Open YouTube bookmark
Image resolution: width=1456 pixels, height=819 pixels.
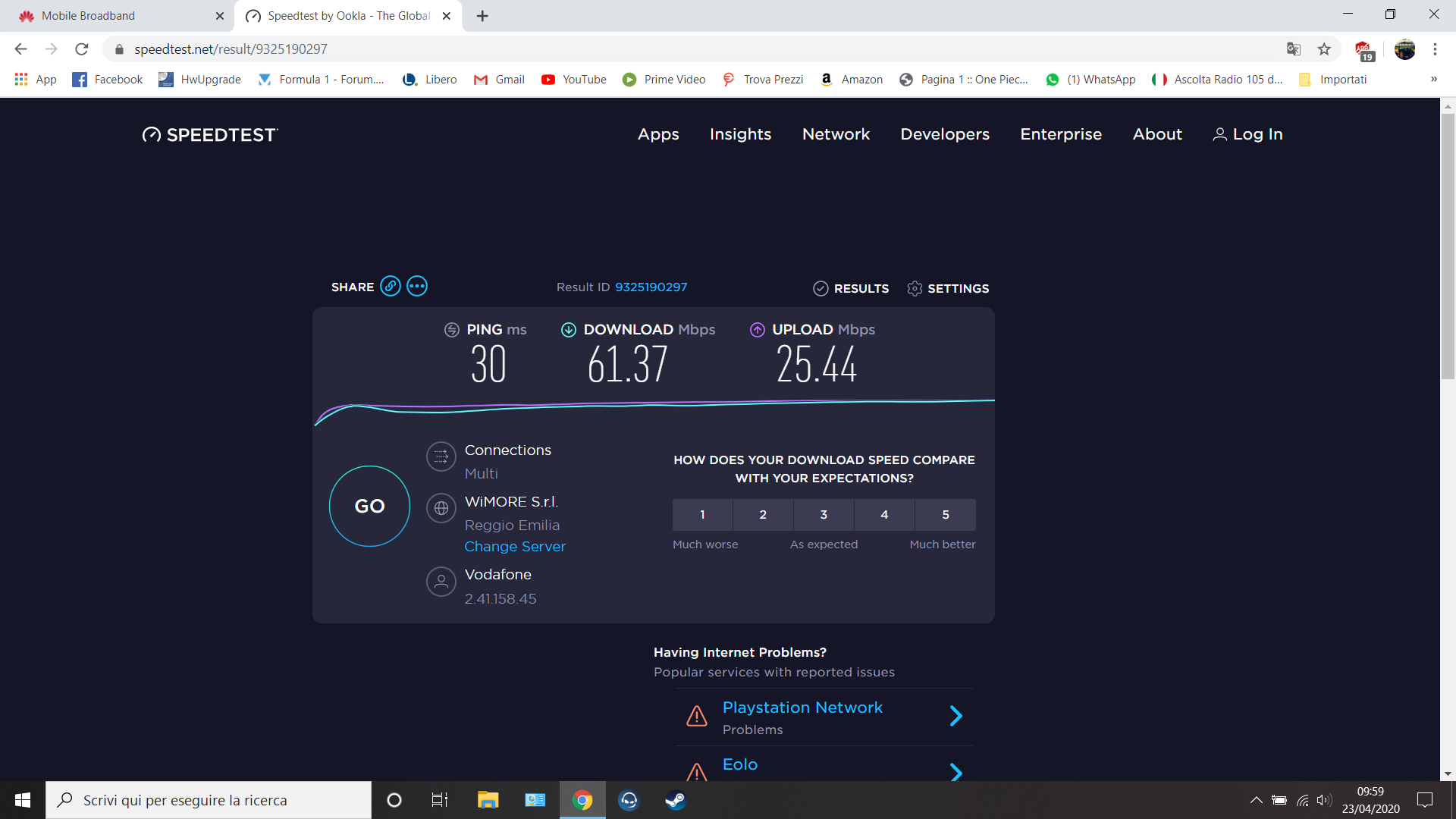(x=574, y=80)
